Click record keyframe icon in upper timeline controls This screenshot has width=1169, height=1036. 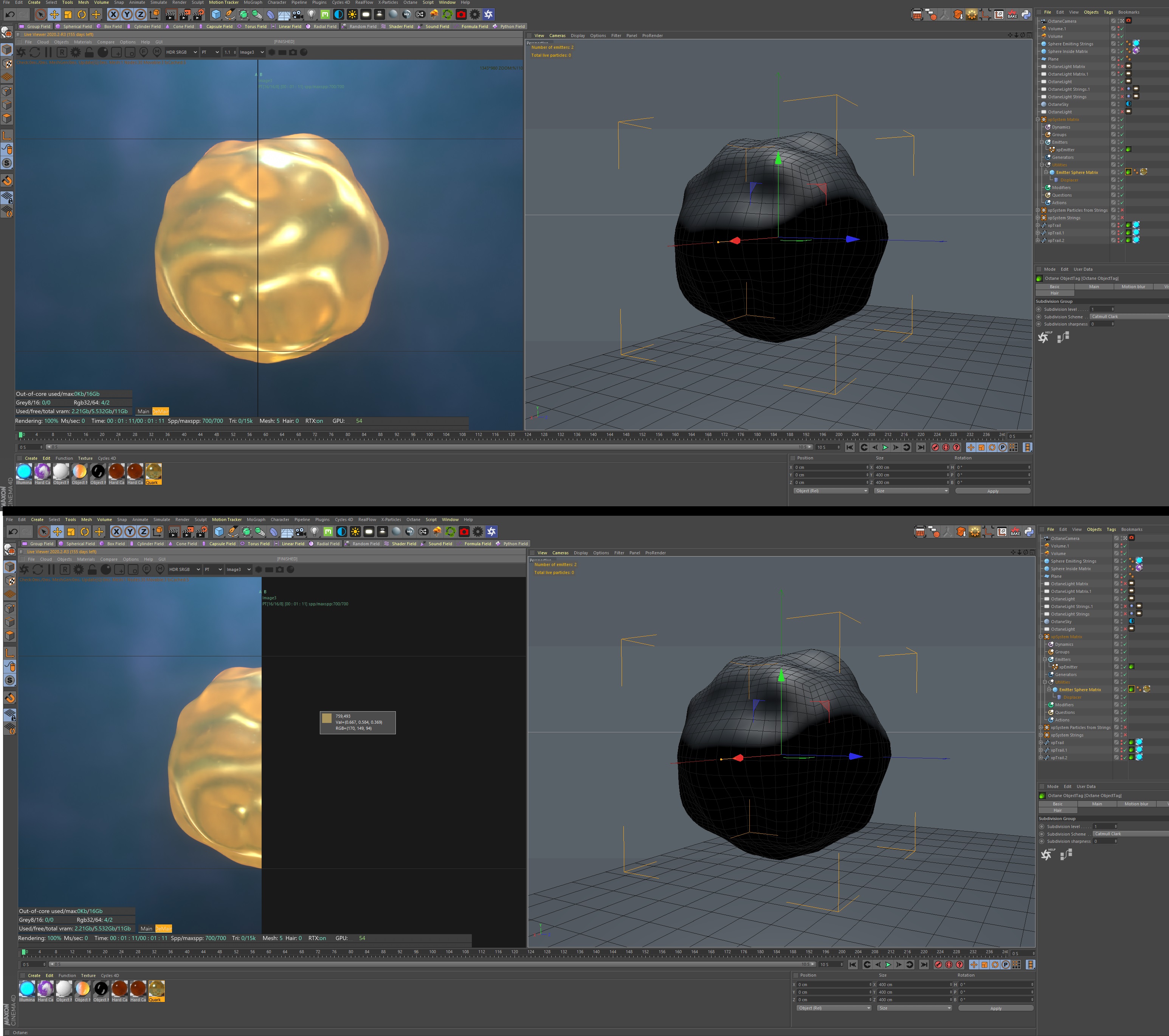[935, 447]
